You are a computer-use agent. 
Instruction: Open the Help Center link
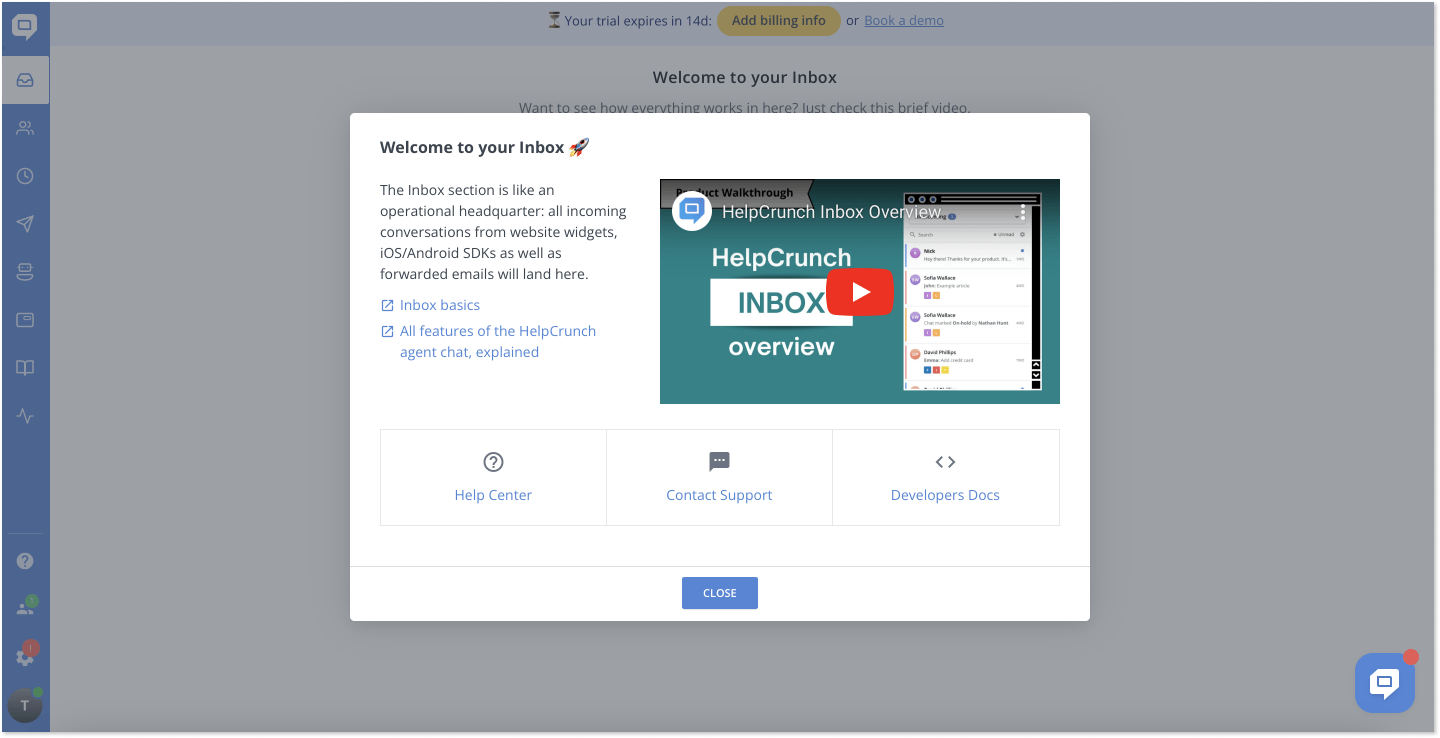coord(493,495)
